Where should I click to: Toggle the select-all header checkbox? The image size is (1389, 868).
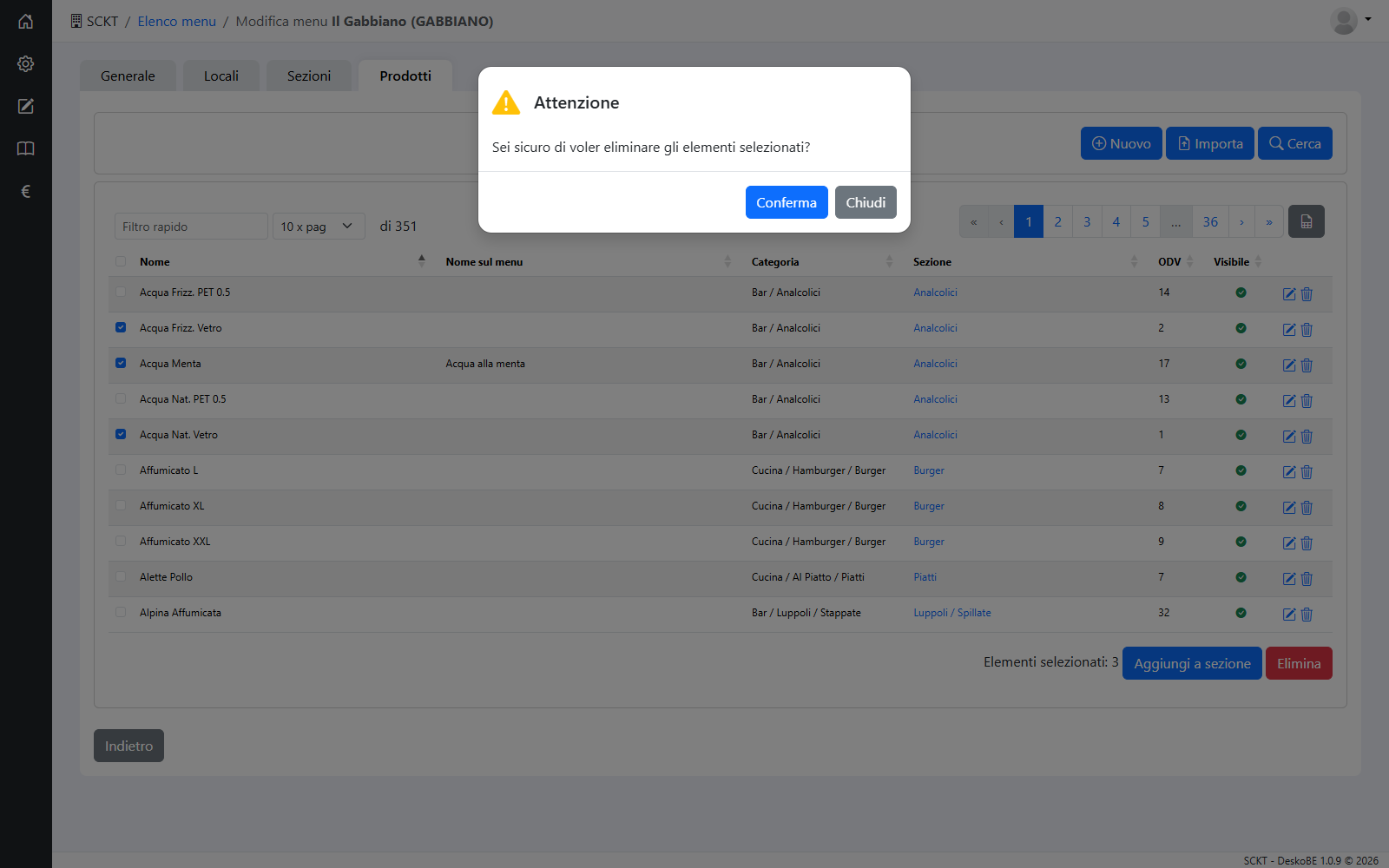[x=121, y=261]
